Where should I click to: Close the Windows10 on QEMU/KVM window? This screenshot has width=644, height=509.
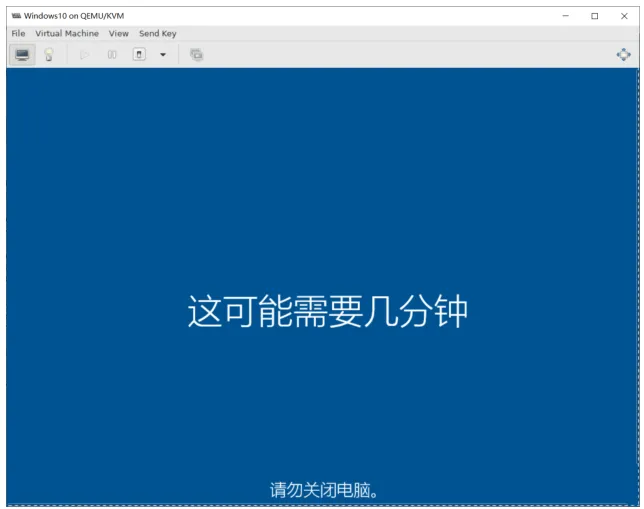coord(624,16)
